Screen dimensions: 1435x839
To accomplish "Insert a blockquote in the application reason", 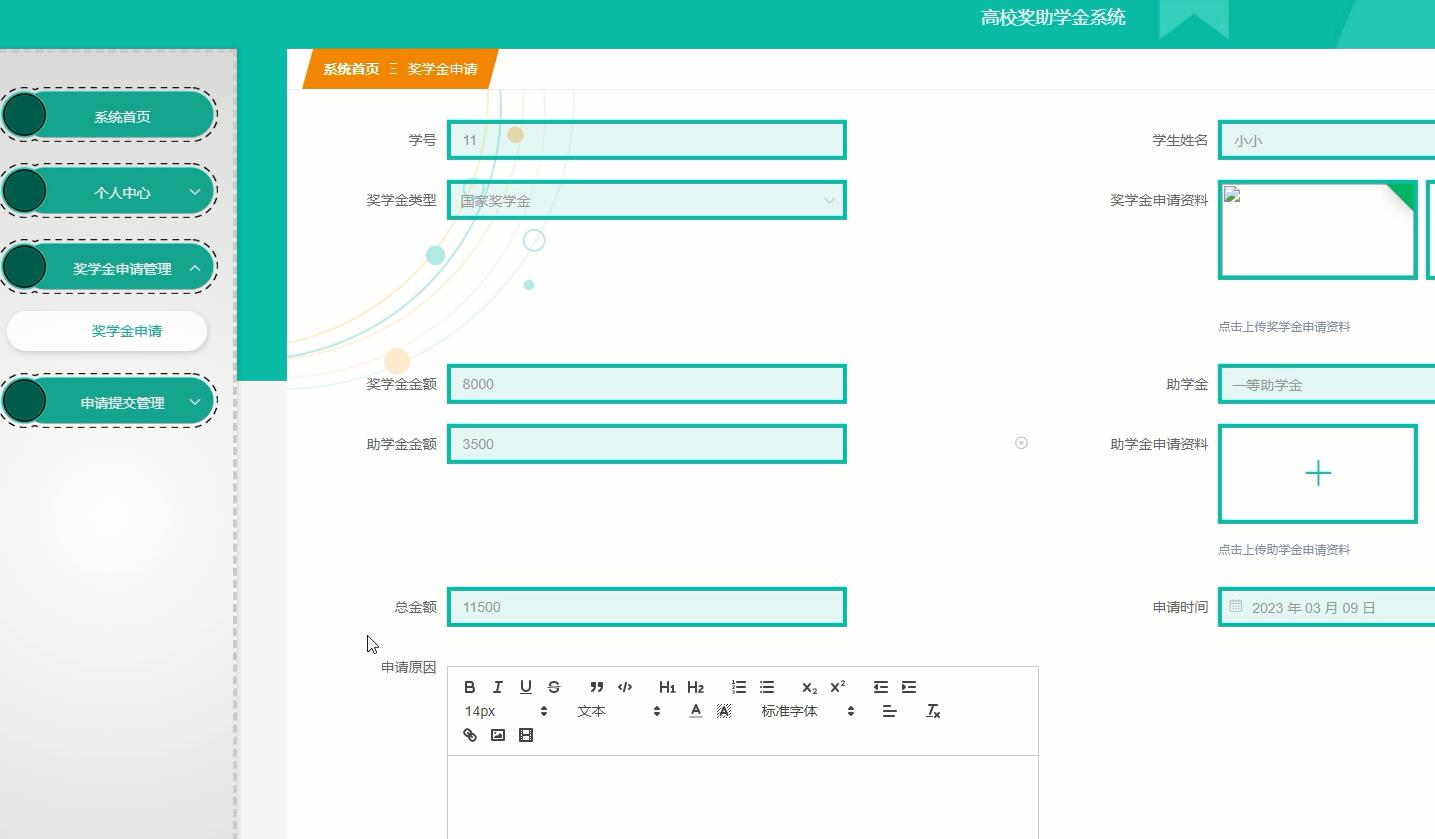I will [x=596, y=687].
